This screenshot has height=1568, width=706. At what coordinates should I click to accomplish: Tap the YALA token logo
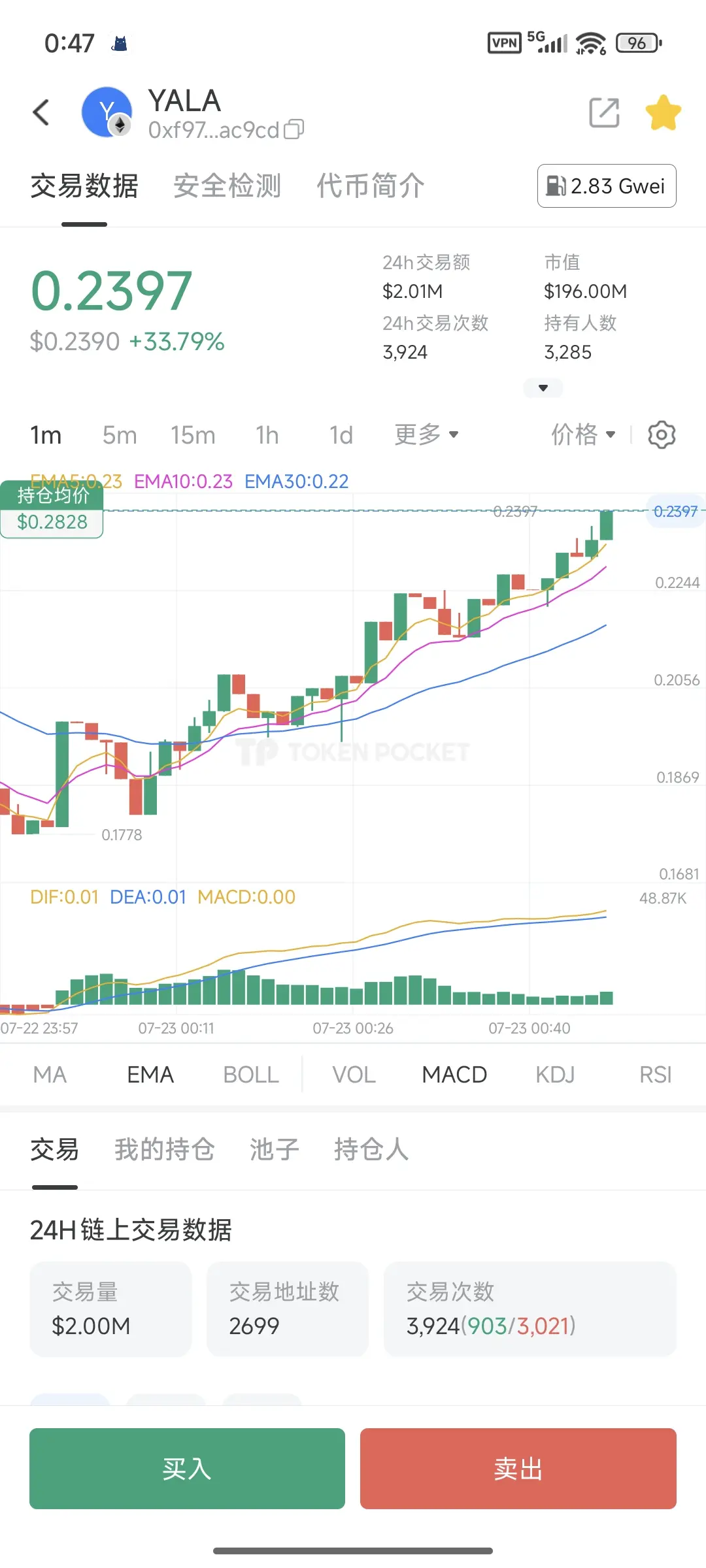(x=107, y=112)
